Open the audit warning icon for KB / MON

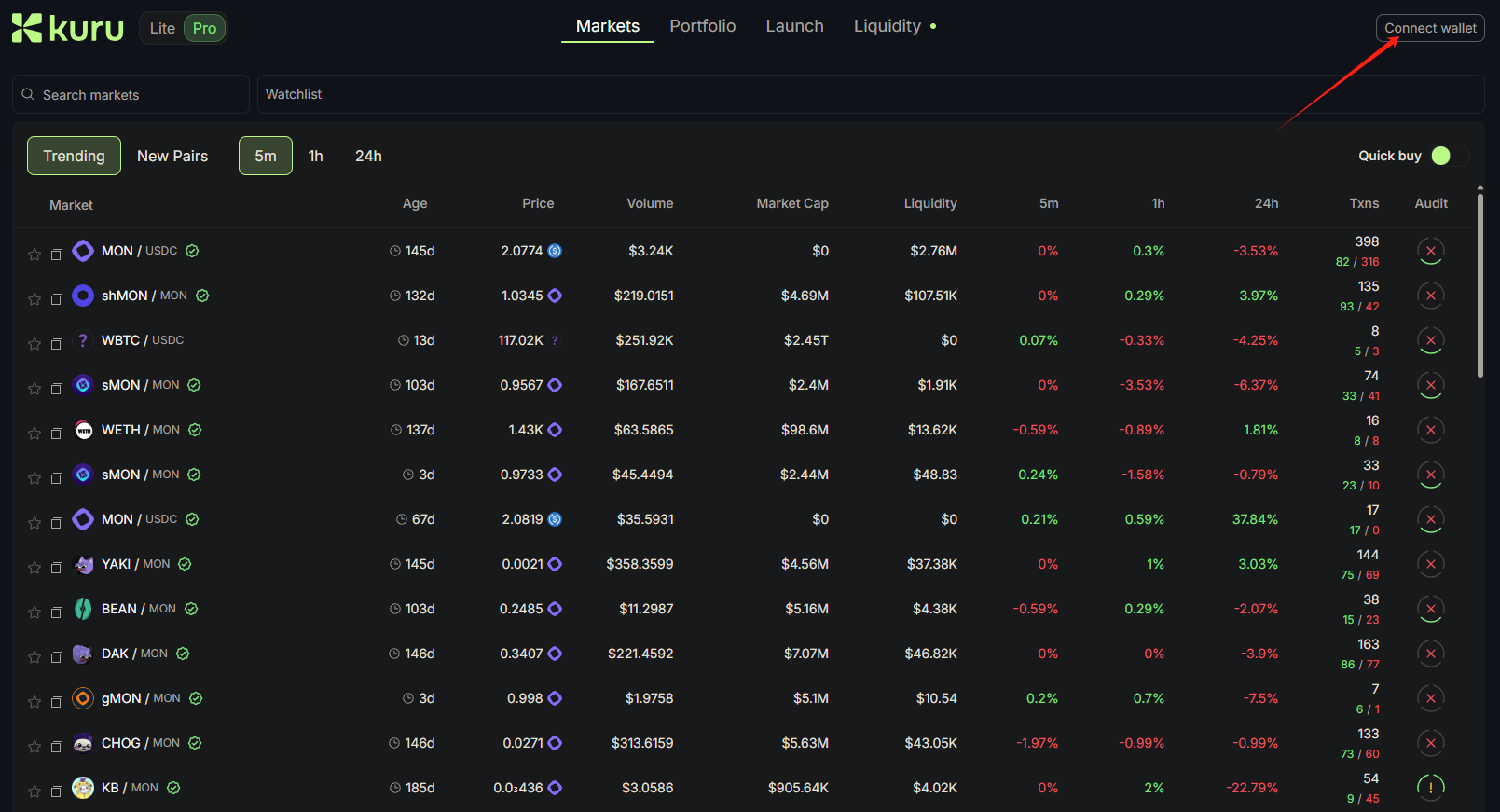(x=1430, y=788)
